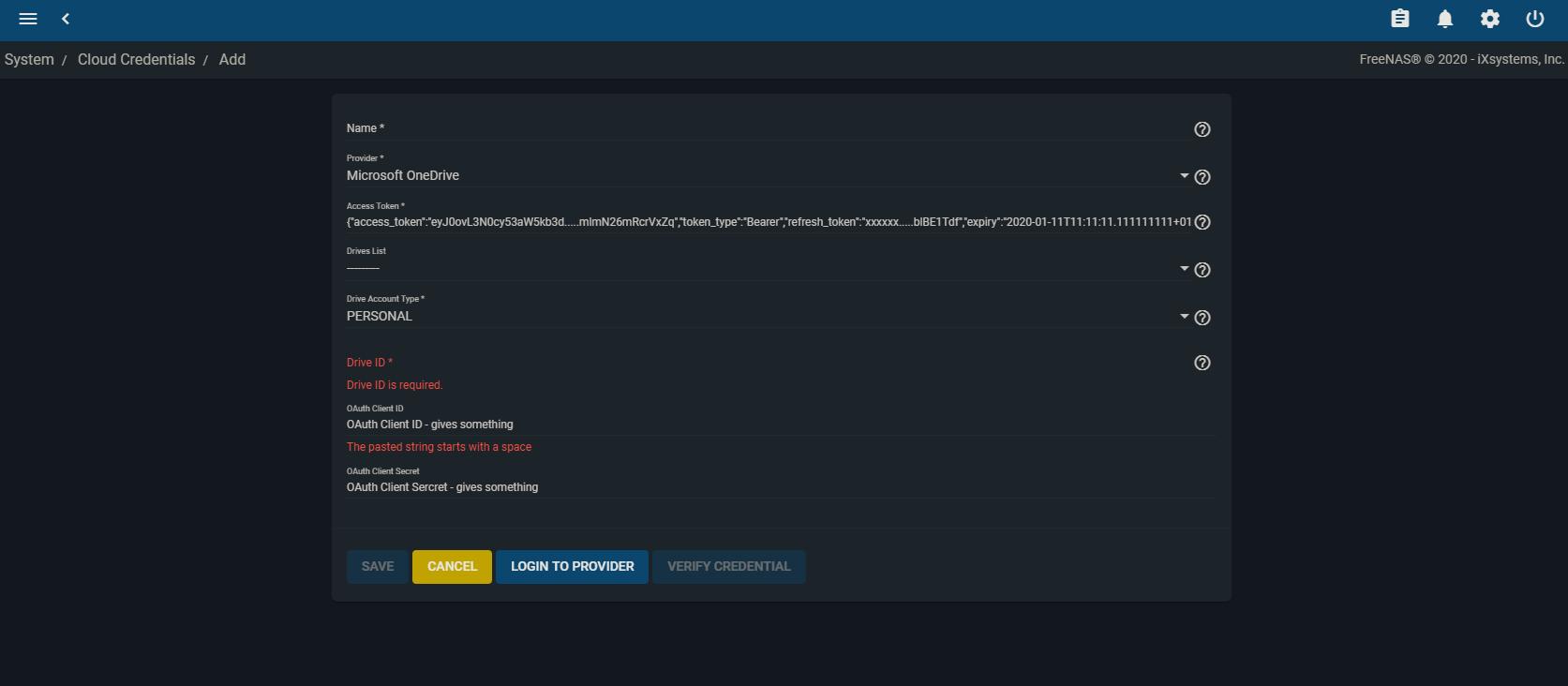Screen dimensions: 1568x686
Task: Click the Save button
Action: [x=378, y=567]
